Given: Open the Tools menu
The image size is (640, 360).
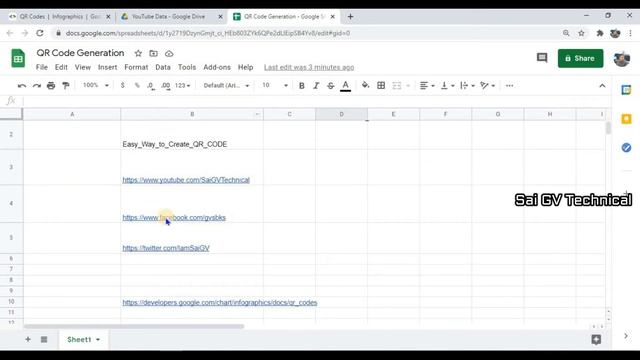Looking at the screenshot, I should (187, 67).
